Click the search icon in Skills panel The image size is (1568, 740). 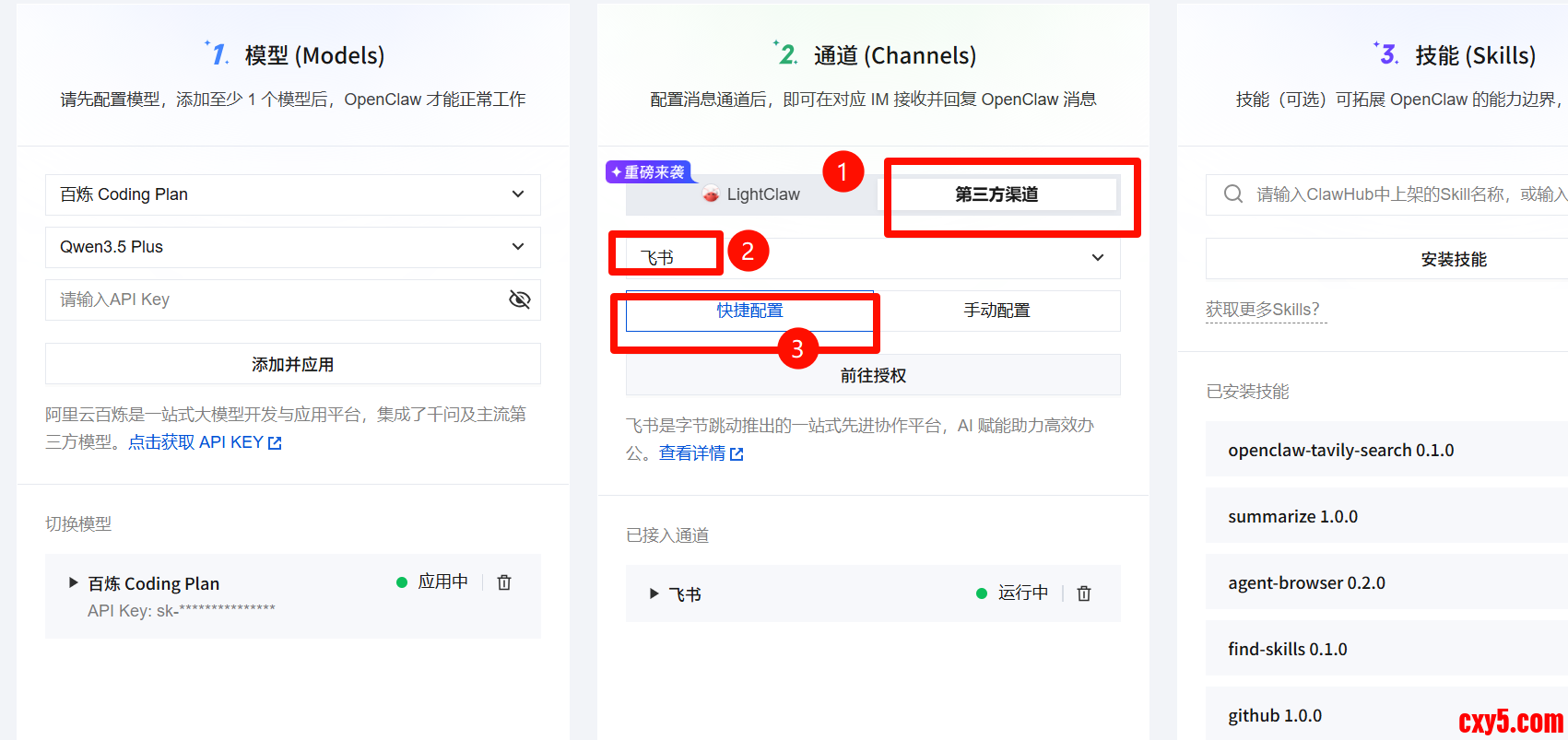(1232, 194)
